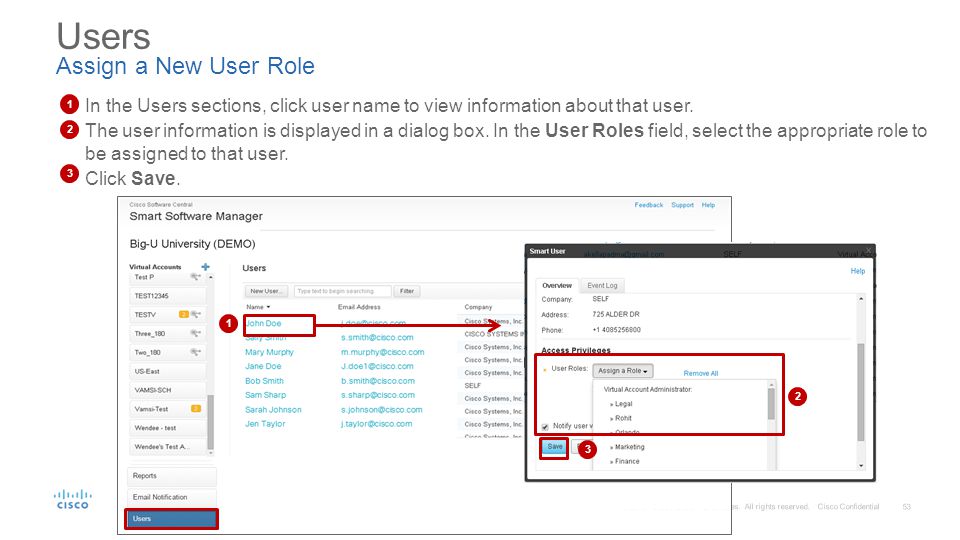The width and height of the screenshot is (960, 540).
Task: Toggle the Notify user checkbox
Action: coord(546,427)
